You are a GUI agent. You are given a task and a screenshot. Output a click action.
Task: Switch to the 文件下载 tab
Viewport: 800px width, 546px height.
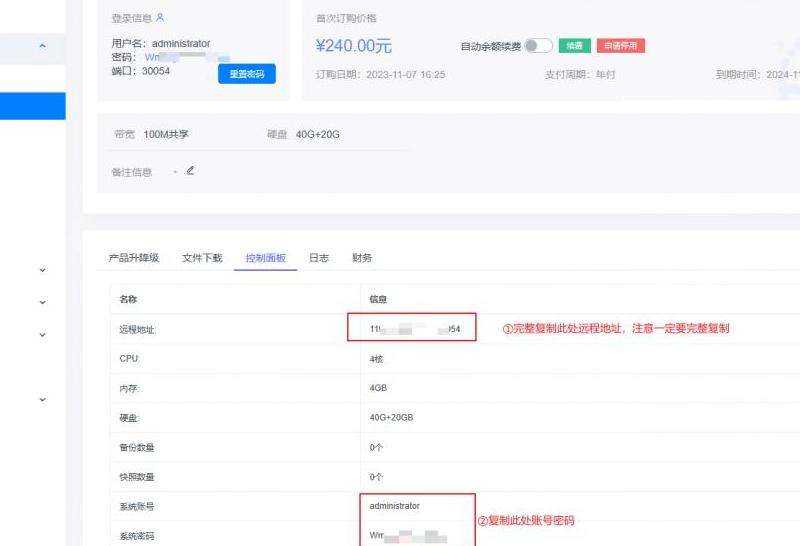202,258
